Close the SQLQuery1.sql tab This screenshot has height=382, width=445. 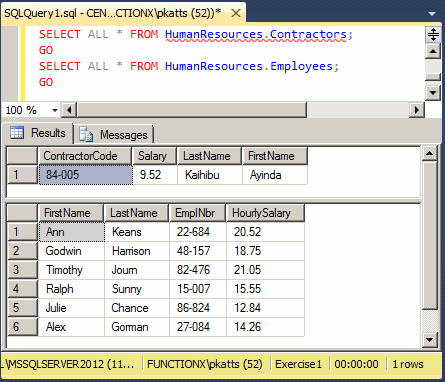236,13
